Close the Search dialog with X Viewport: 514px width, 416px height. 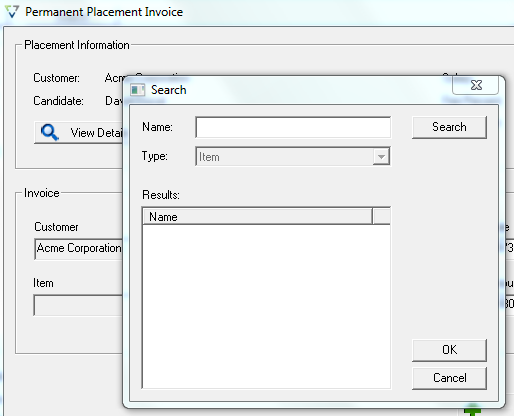(x=476, y=85)
